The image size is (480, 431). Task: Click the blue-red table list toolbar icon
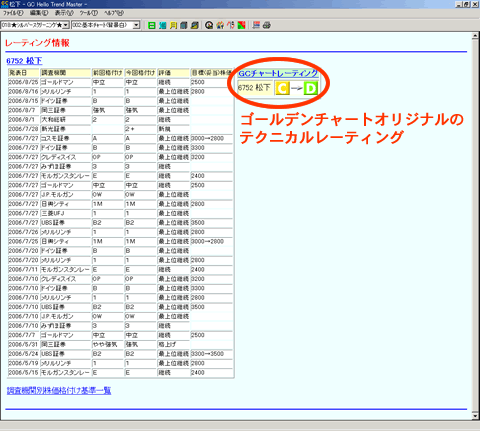256,25
